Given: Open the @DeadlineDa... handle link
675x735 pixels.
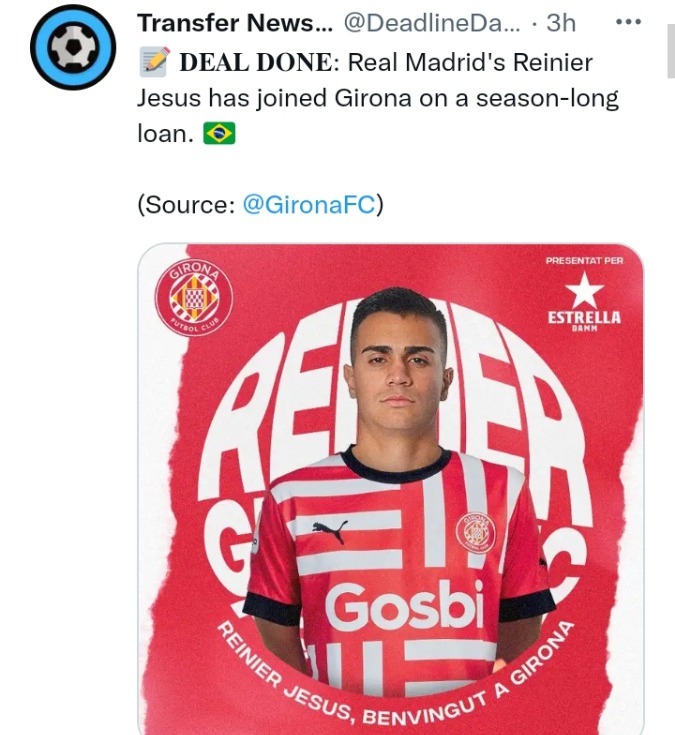Looking at the screenshot, I should tap(432, 22).
